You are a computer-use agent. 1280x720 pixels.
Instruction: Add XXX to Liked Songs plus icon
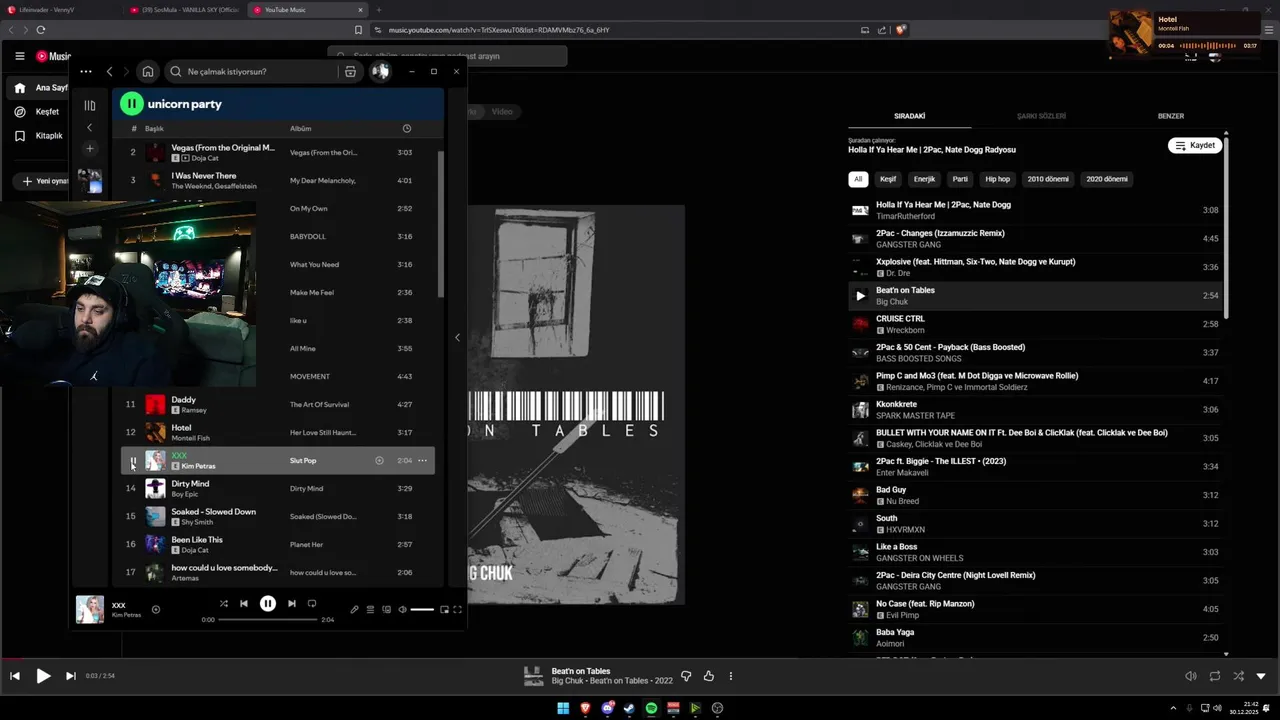pyautogui.click(x=379, y=461)
